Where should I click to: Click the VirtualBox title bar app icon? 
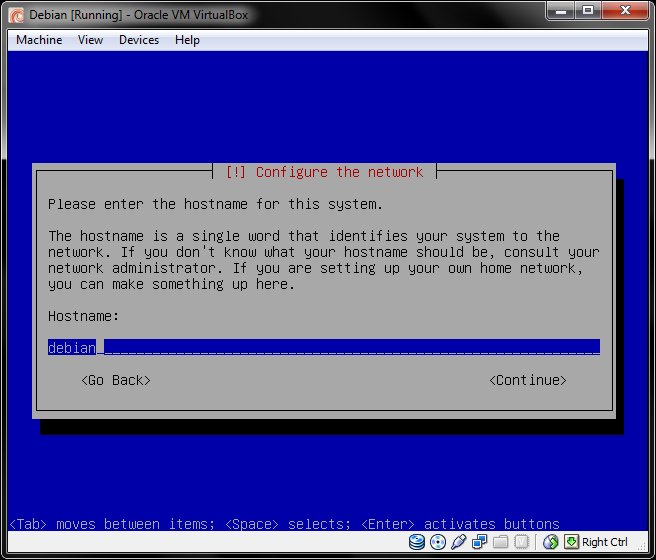[x=17, y=15]
